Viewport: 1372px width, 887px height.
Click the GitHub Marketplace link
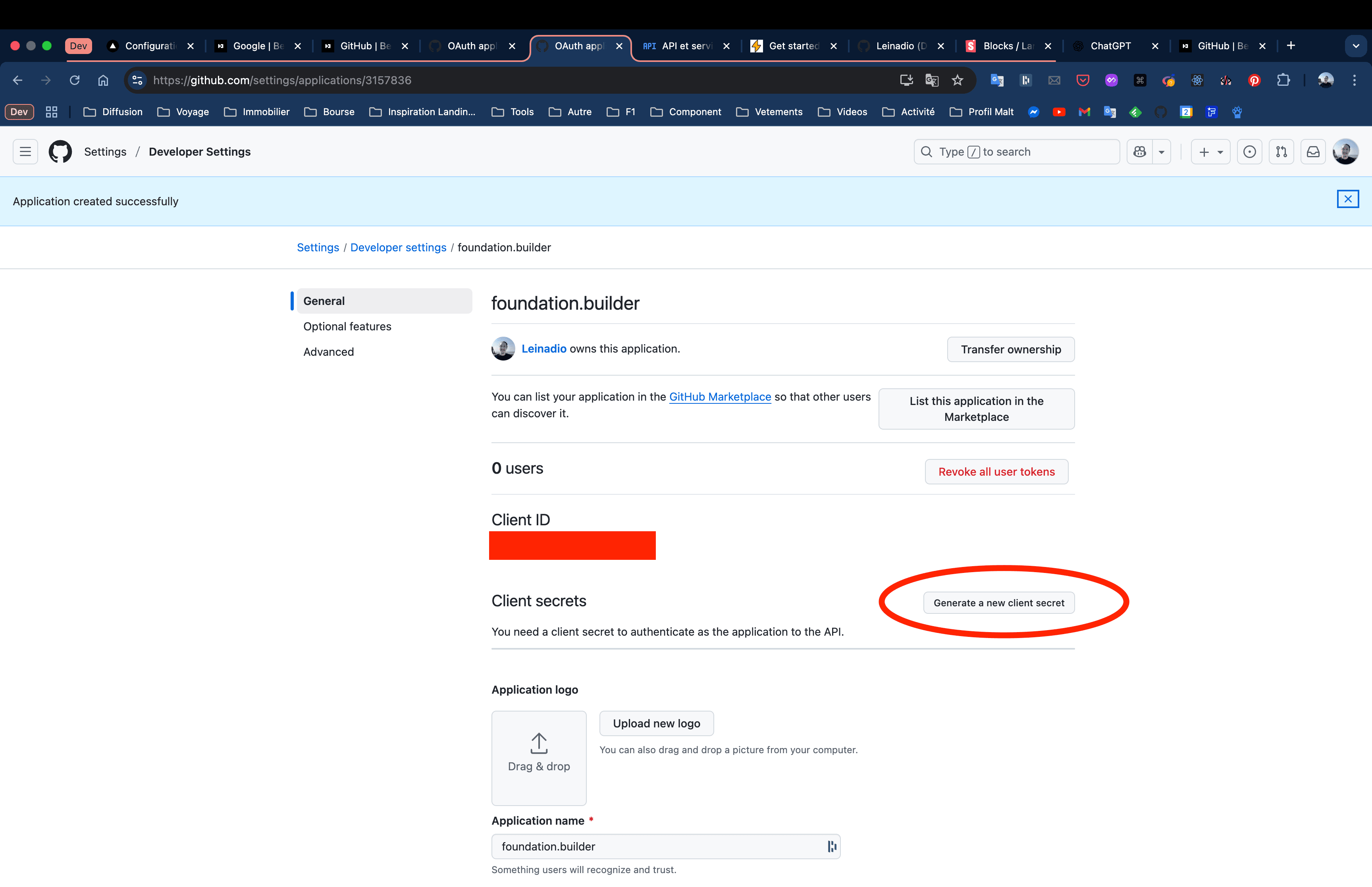(x=720, y=396)
